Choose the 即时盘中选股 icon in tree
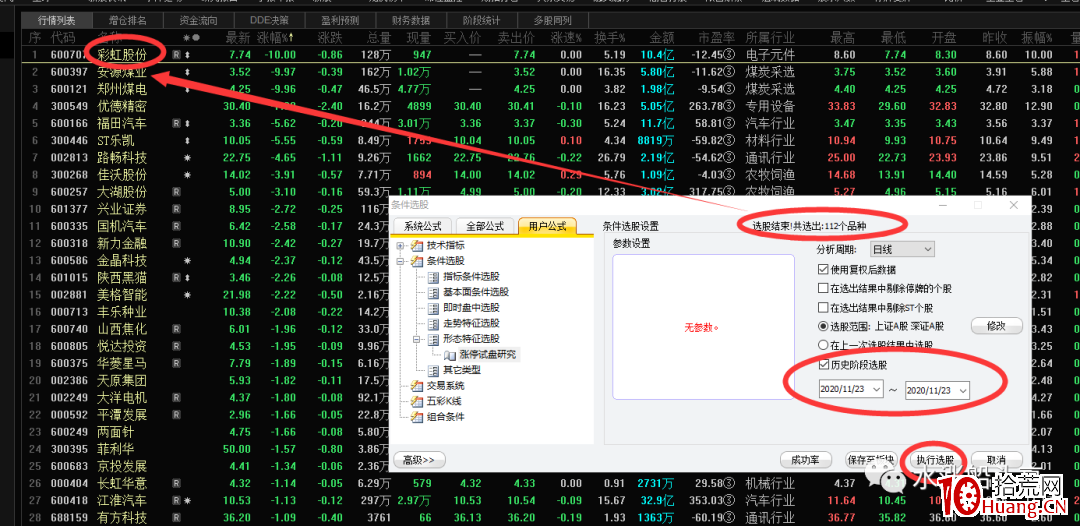The image size is (1080, 526). (x=433, y=308)
